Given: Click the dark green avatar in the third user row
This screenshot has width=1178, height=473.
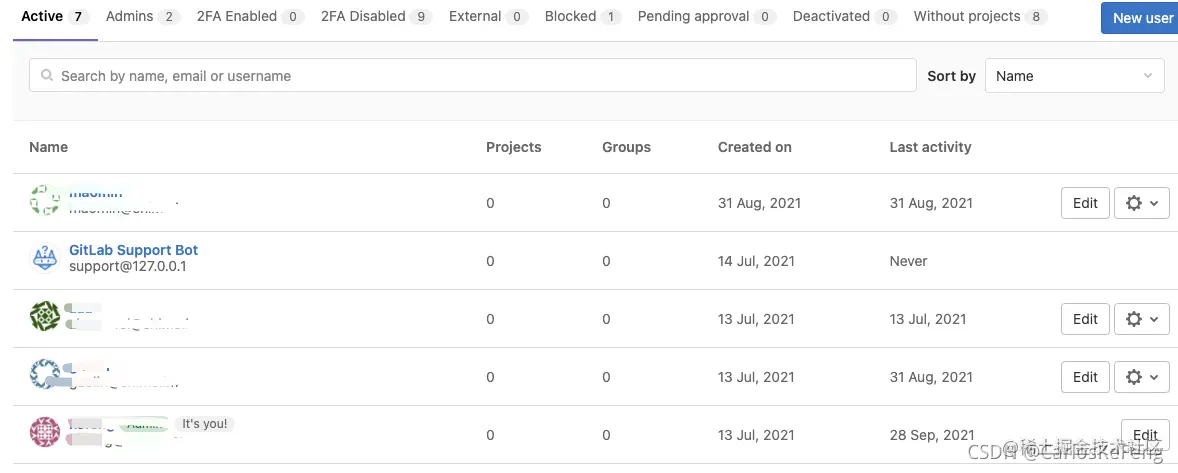Looking at the screenshot, I should 45,317.
